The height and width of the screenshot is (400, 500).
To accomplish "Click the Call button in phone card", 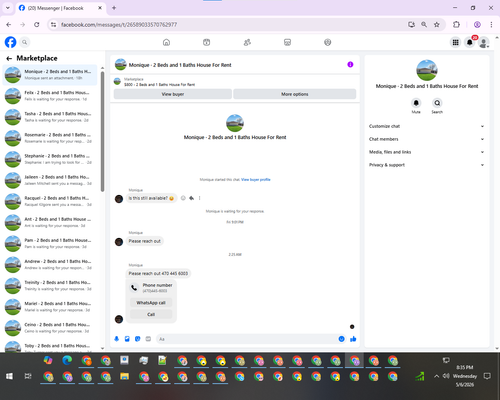I will [x=151, y=314].
